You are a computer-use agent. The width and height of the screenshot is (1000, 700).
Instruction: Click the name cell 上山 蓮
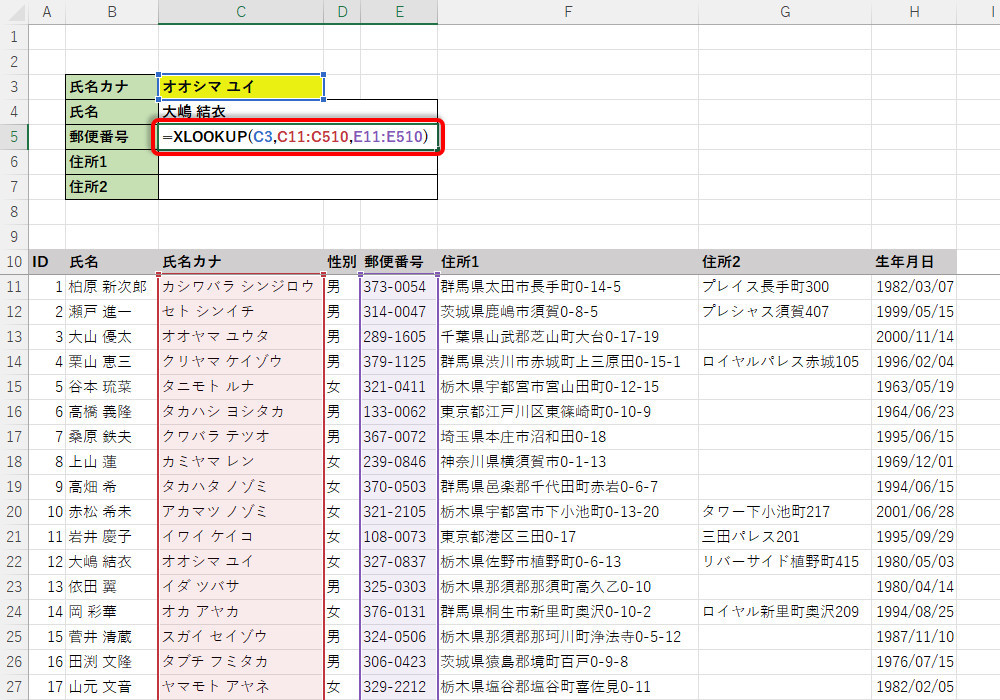[x=112, y=462]
